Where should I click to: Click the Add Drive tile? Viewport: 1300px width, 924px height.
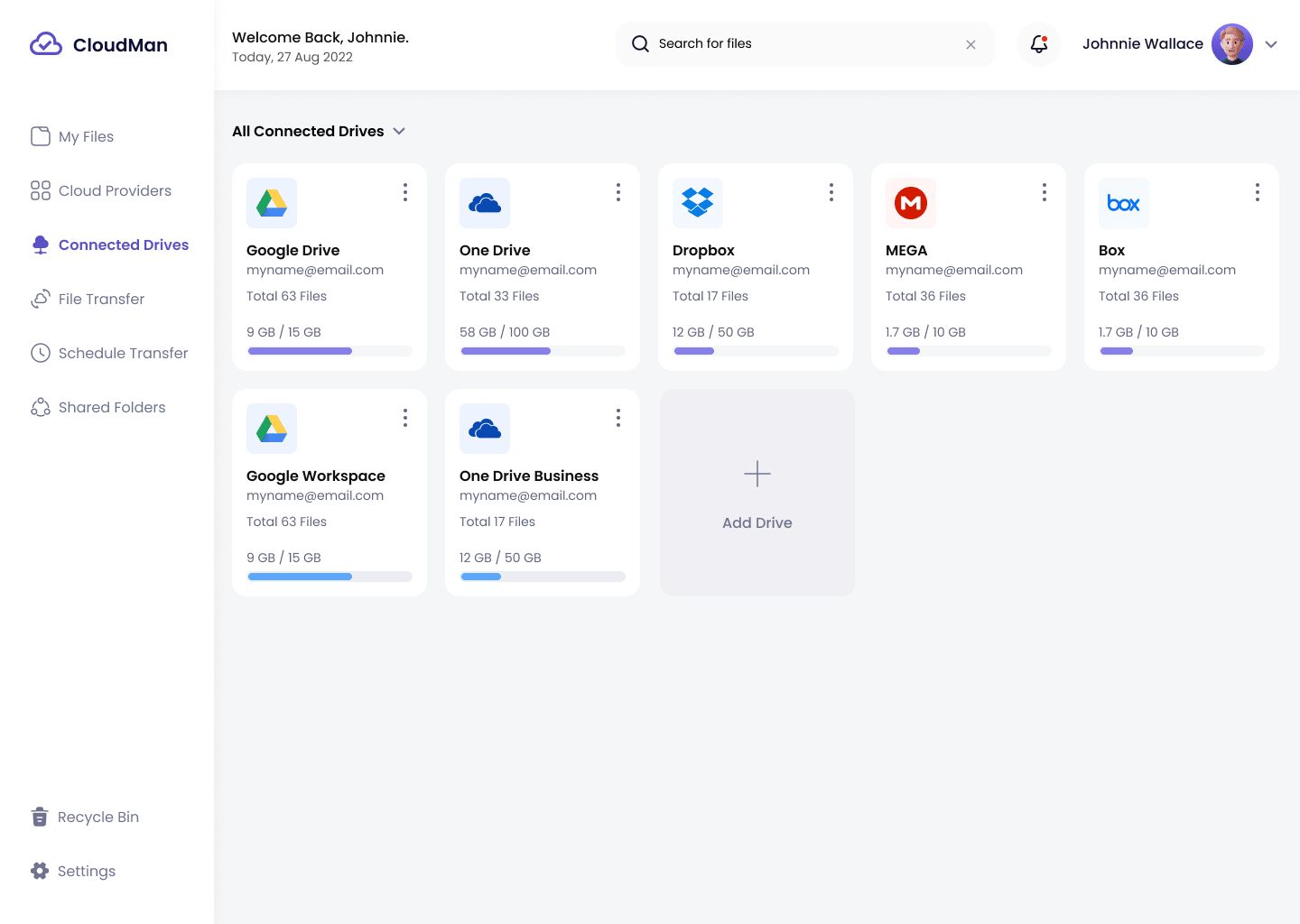click(757, 493)
